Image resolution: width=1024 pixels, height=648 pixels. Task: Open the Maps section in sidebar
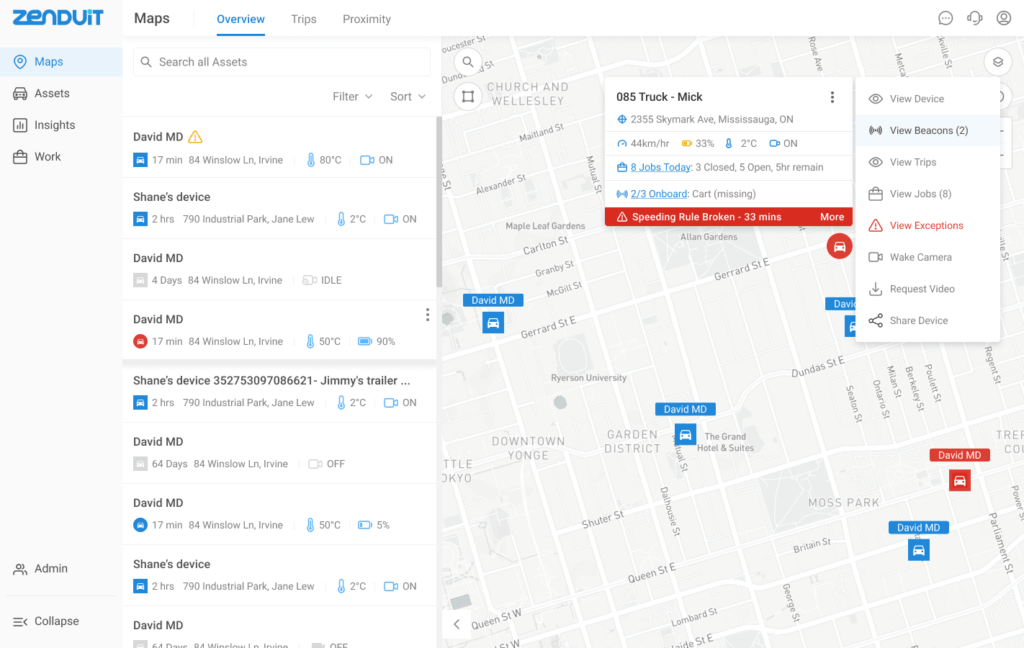(x=61, y=61)
